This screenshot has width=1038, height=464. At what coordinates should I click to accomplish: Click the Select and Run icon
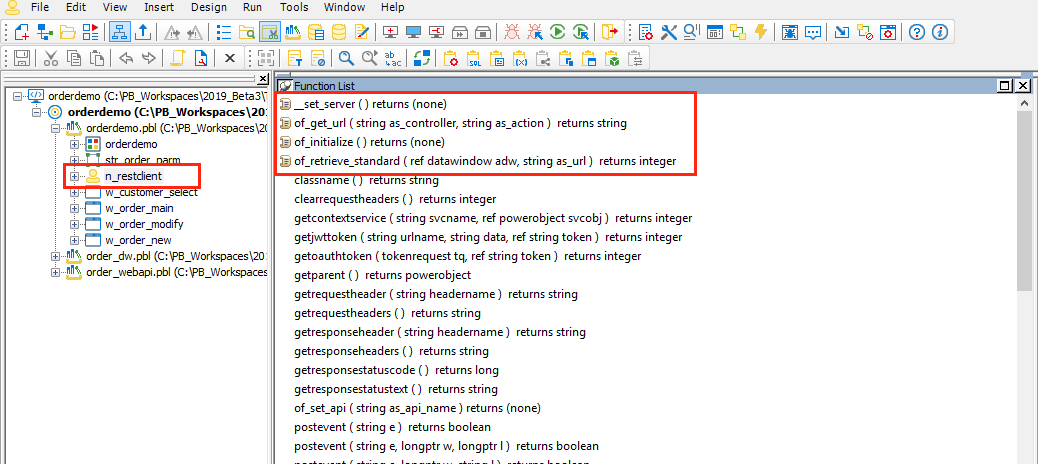(581, 31)
